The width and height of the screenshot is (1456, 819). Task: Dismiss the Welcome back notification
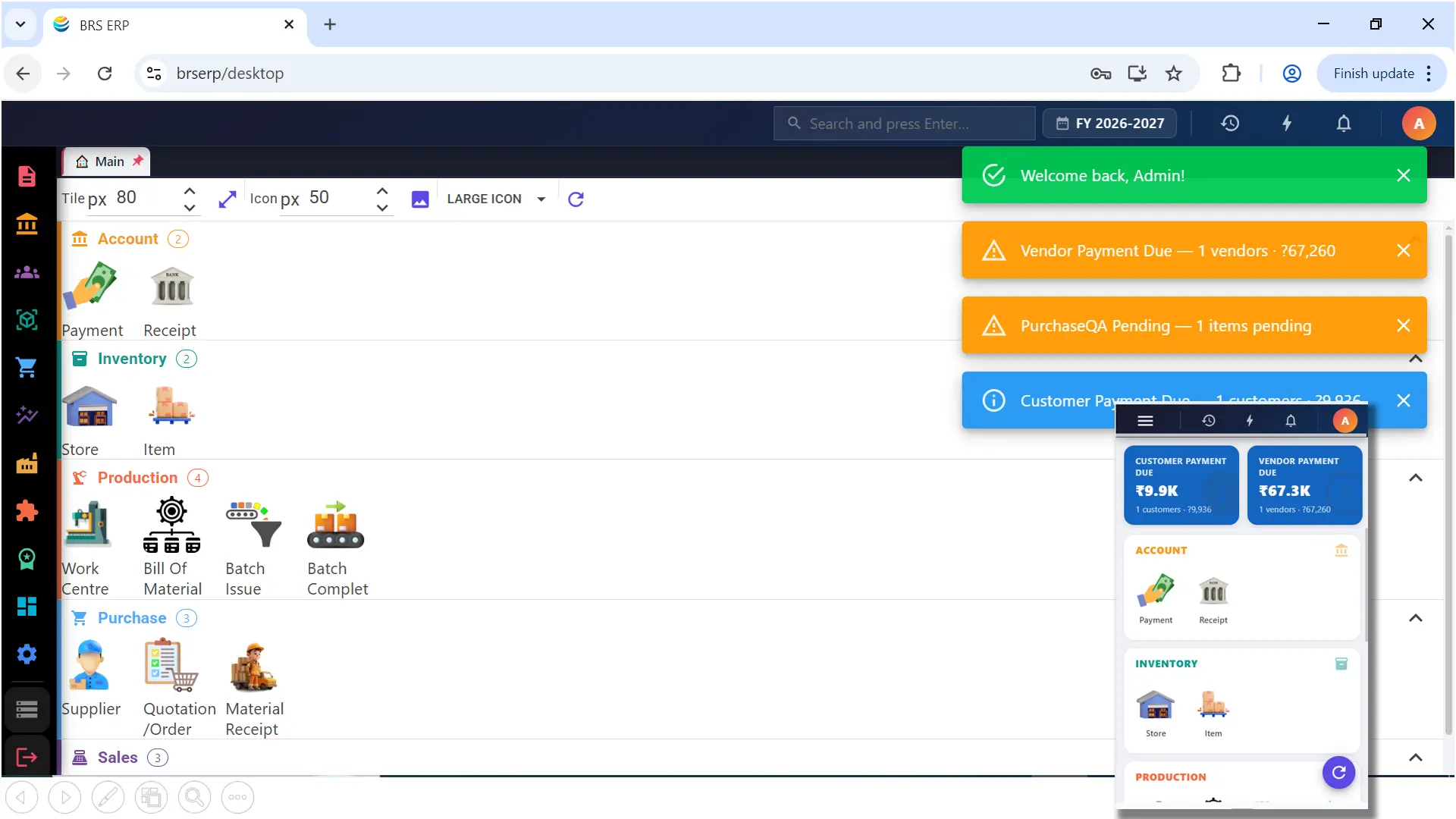tap(1404, 175)
